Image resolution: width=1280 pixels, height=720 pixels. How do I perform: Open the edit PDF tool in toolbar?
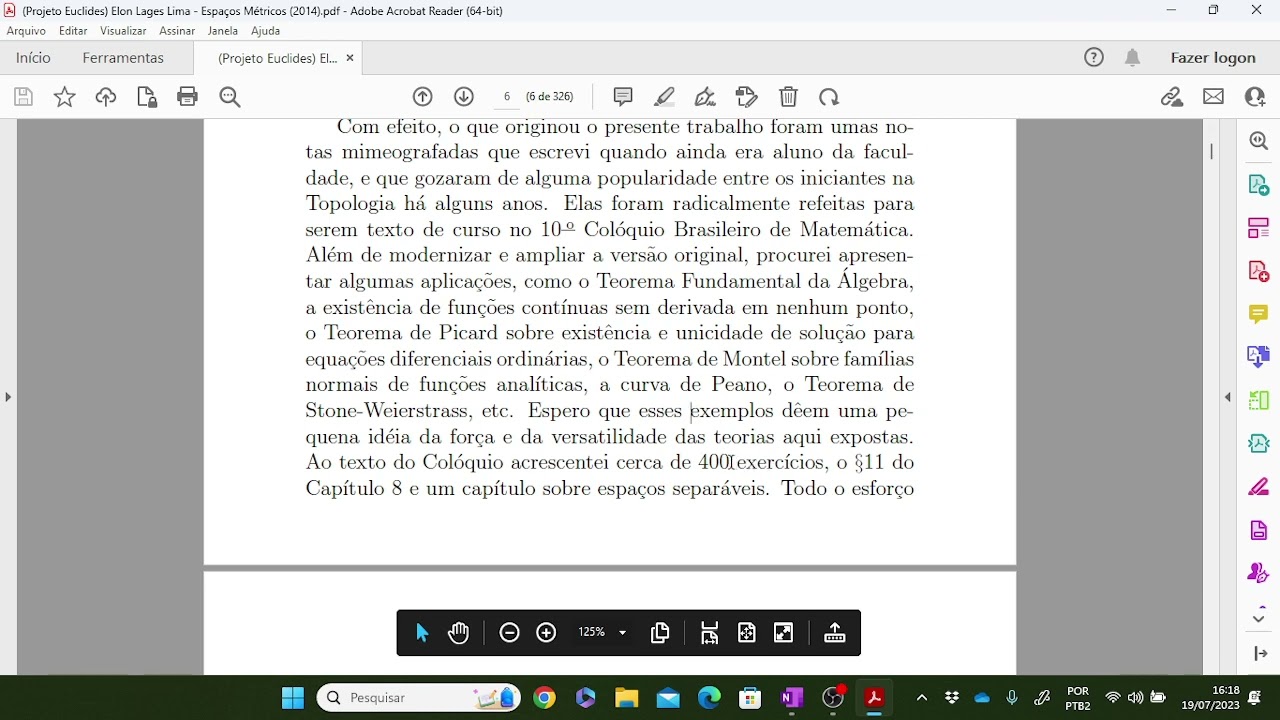pyautogui.click(x=747, y=97)
